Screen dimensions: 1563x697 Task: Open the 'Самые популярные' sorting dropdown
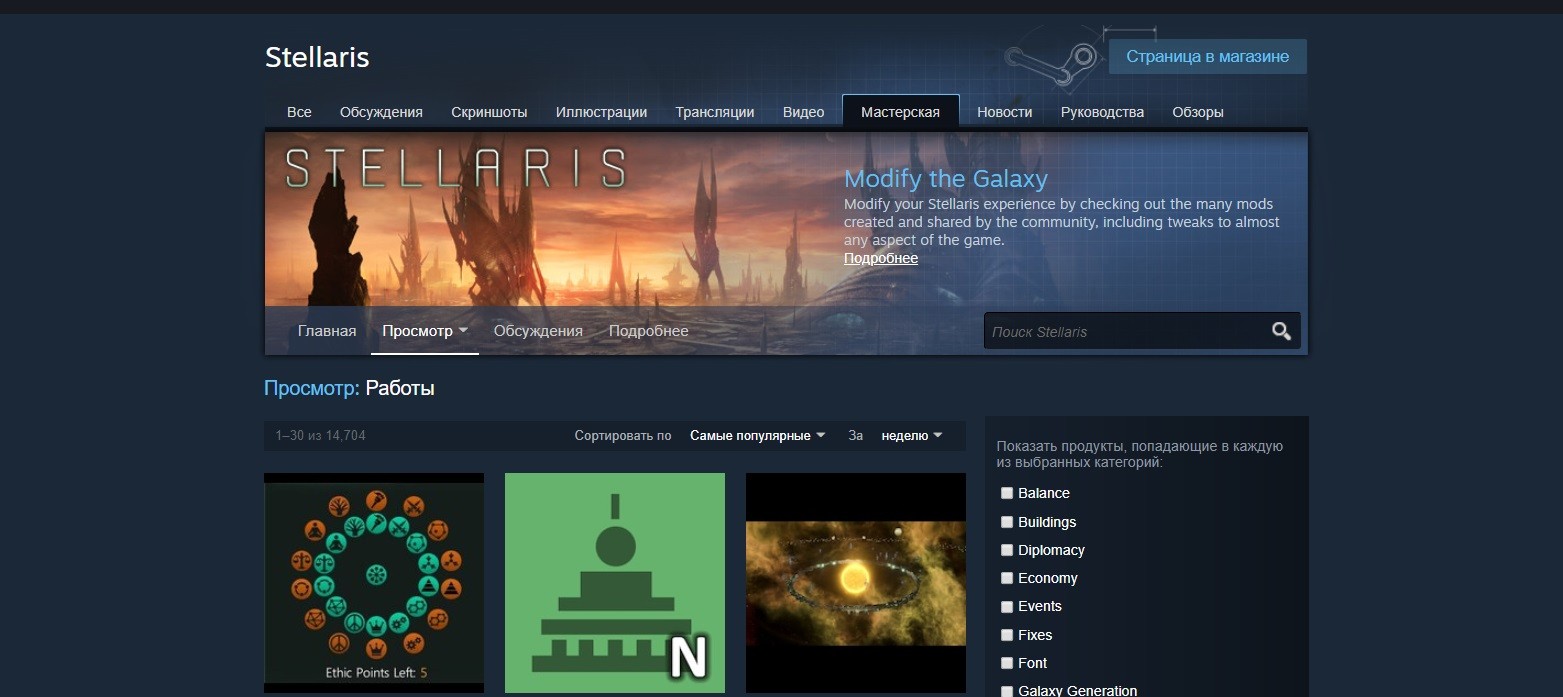[755, 435]
